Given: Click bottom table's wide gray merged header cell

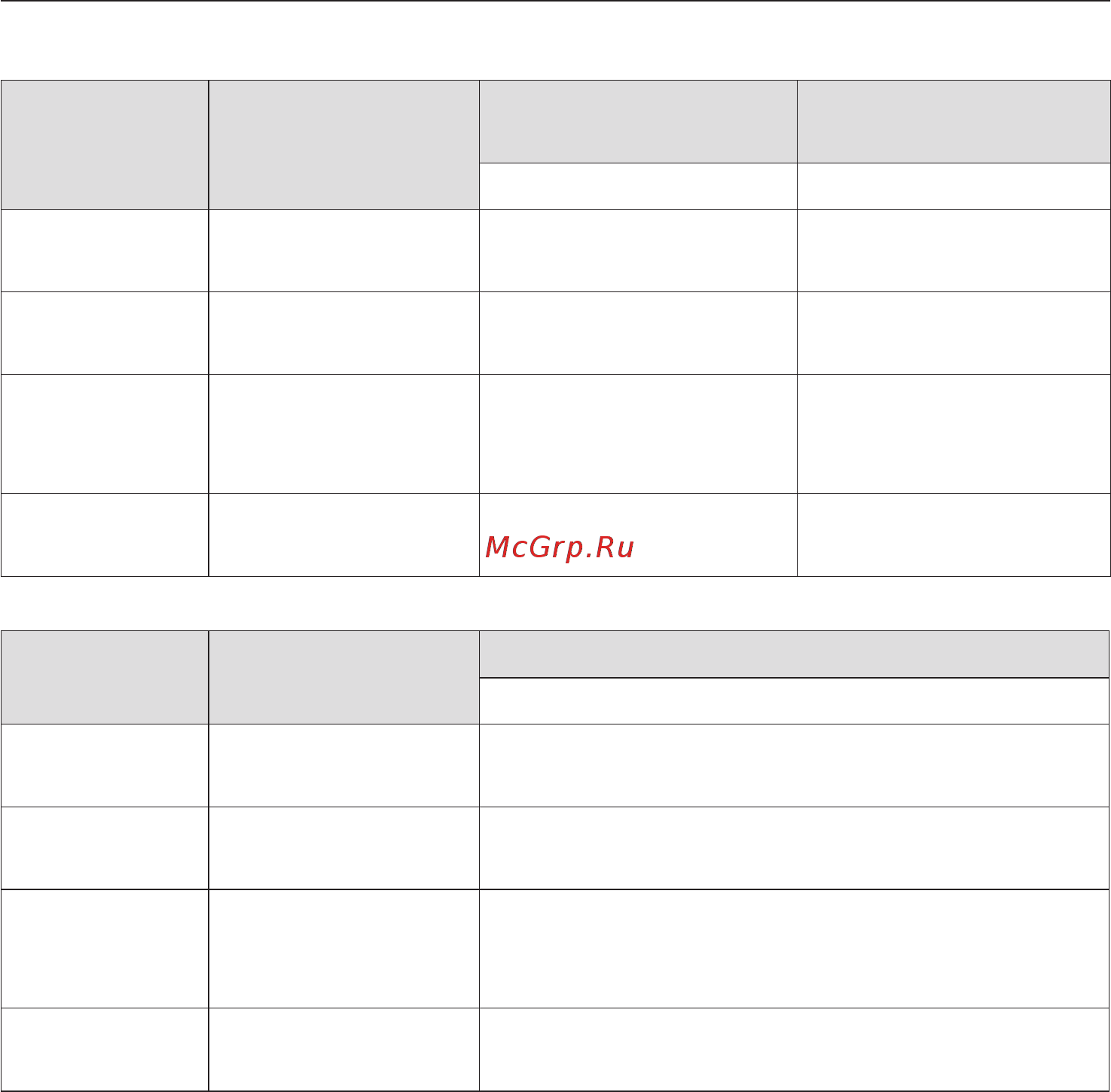Looking at the screenshot, I should [x=795, y=654].
